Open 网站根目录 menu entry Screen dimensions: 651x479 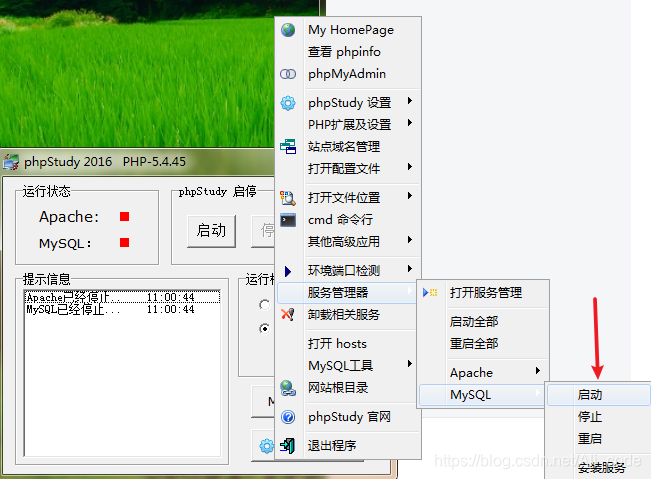coord(348,388)
